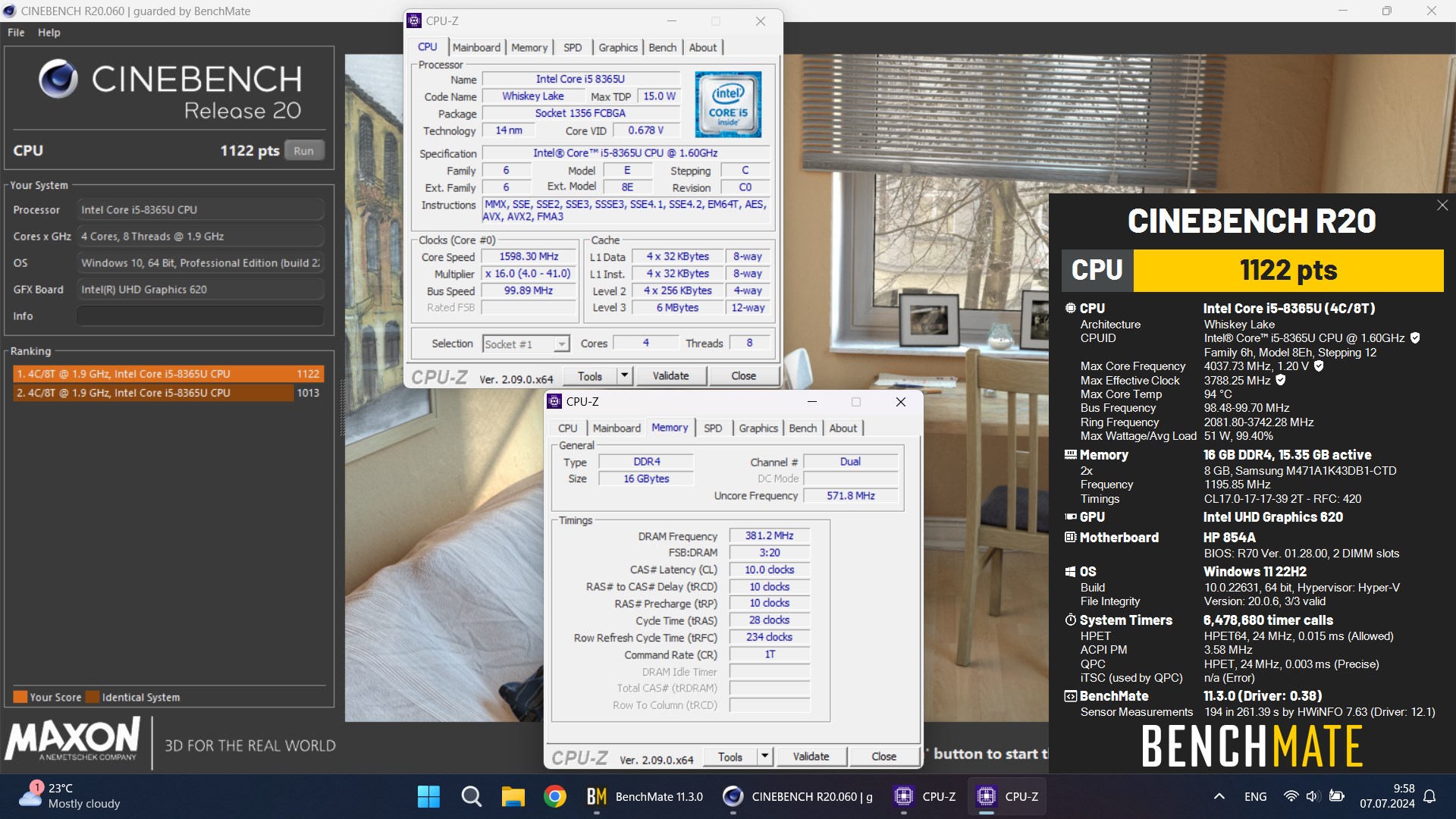Screen dimensions: 1456x819
Task: Switch to CPU tab in lower CPU-Z
Action: tap(567, 428)
